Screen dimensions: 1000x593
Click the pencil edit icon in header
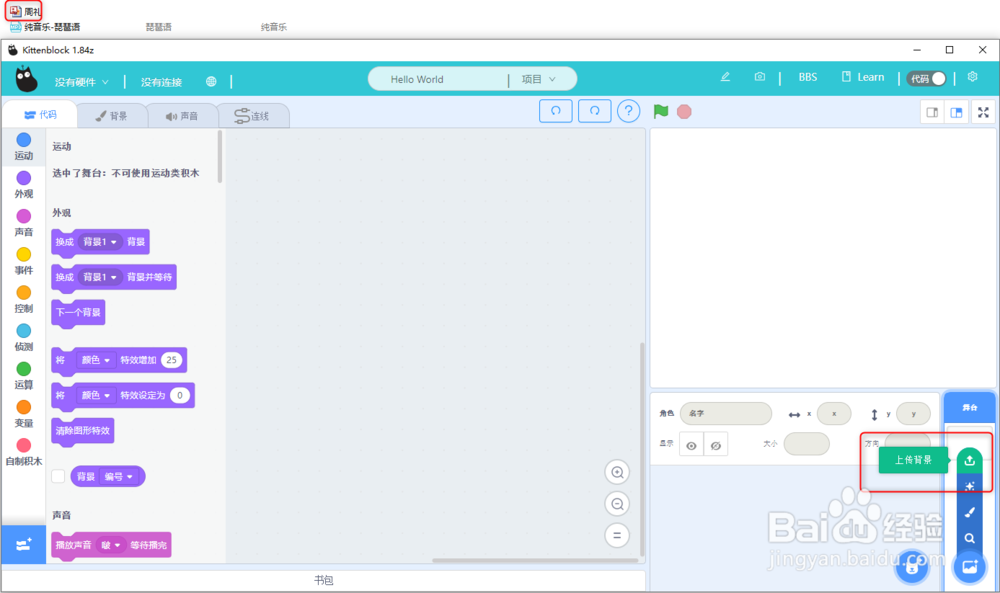(x=725, y=77)
